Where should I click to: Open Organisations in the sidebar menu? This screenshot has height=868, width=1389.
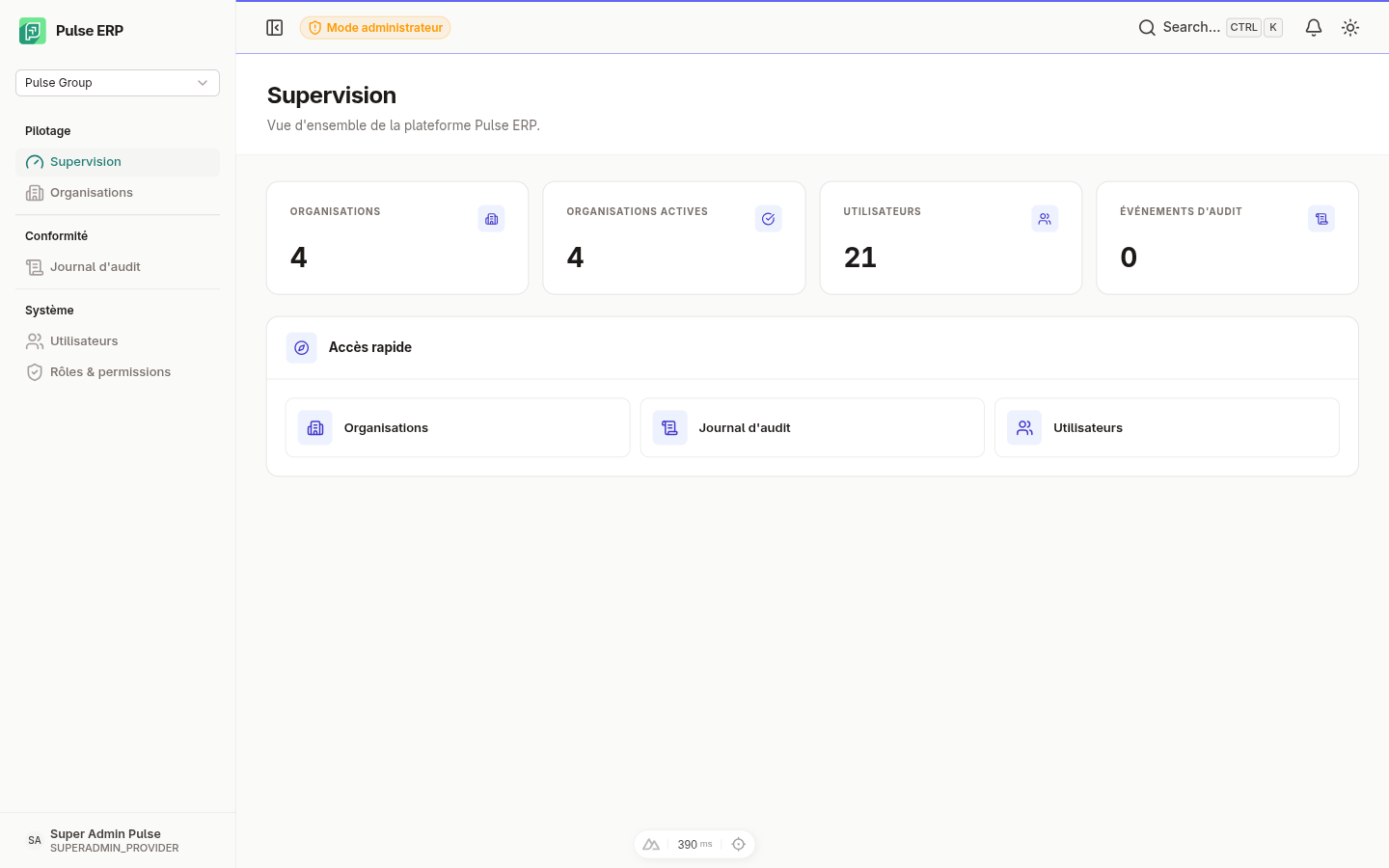pyautogui.click(x=118, y=193)
